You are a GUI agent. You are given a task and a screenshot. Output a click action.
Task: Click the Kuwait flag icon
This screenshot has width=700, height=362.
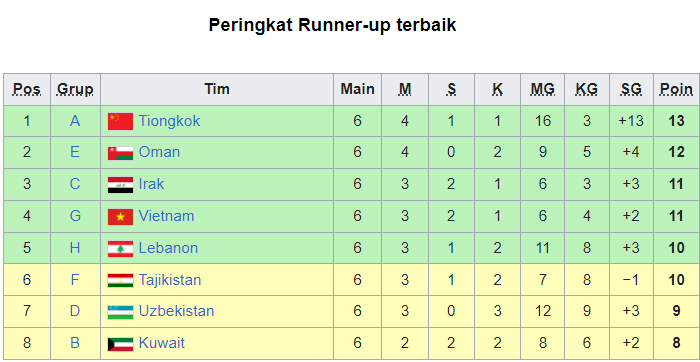(120, 344)
